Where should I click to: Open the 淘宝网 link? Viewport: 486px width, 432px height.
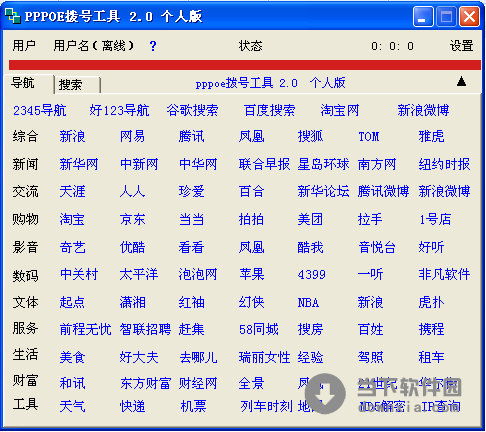340,110
